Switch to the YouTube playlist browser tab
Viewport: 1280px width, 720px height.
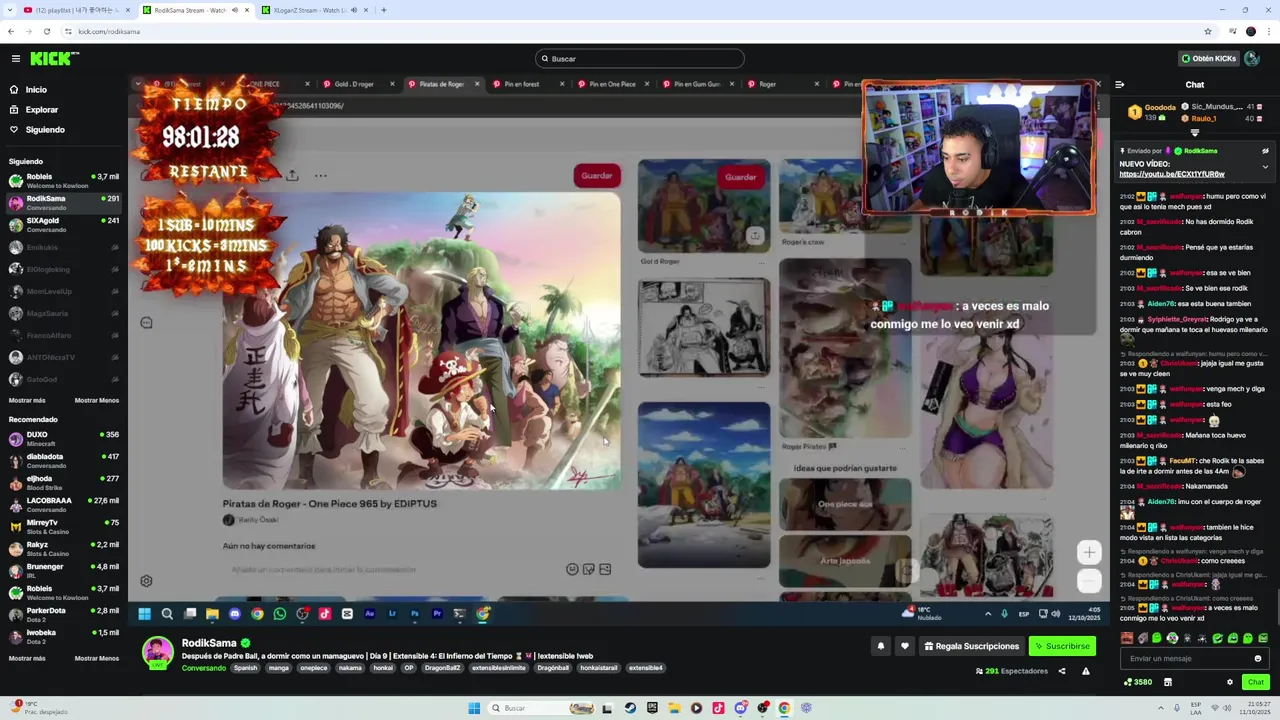[76, 10]
